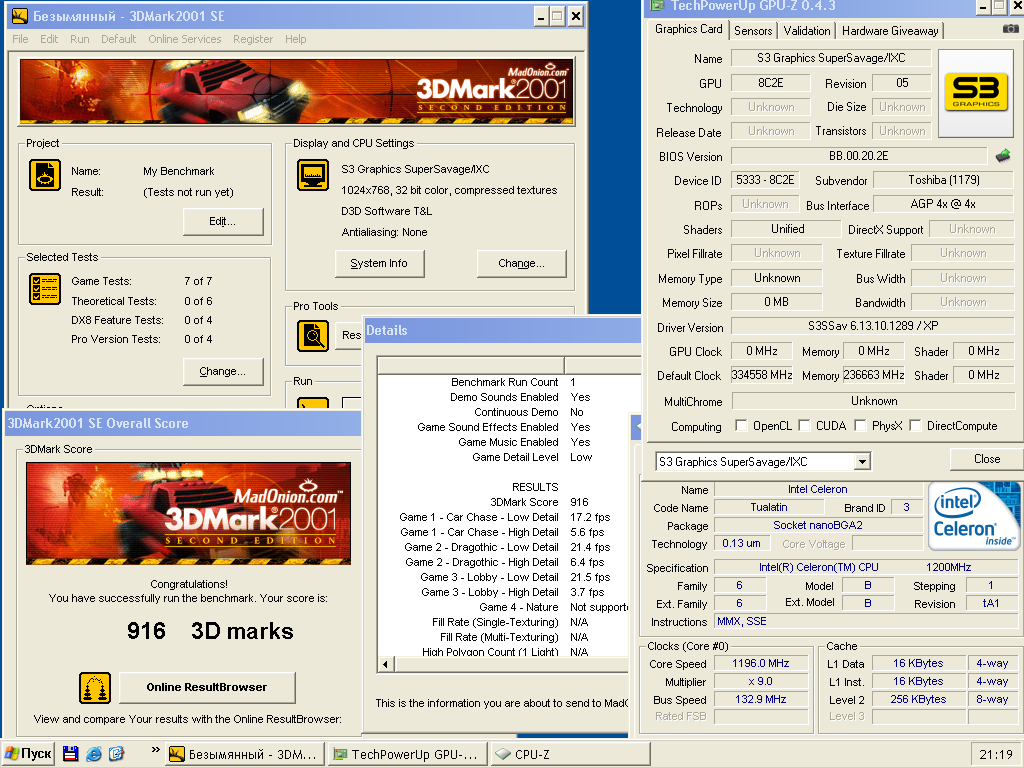The height and width of the screenshot is (768, 1024).
Task: Click the Pro Tools magnifier icon
Action: click(x=313, y=336)
